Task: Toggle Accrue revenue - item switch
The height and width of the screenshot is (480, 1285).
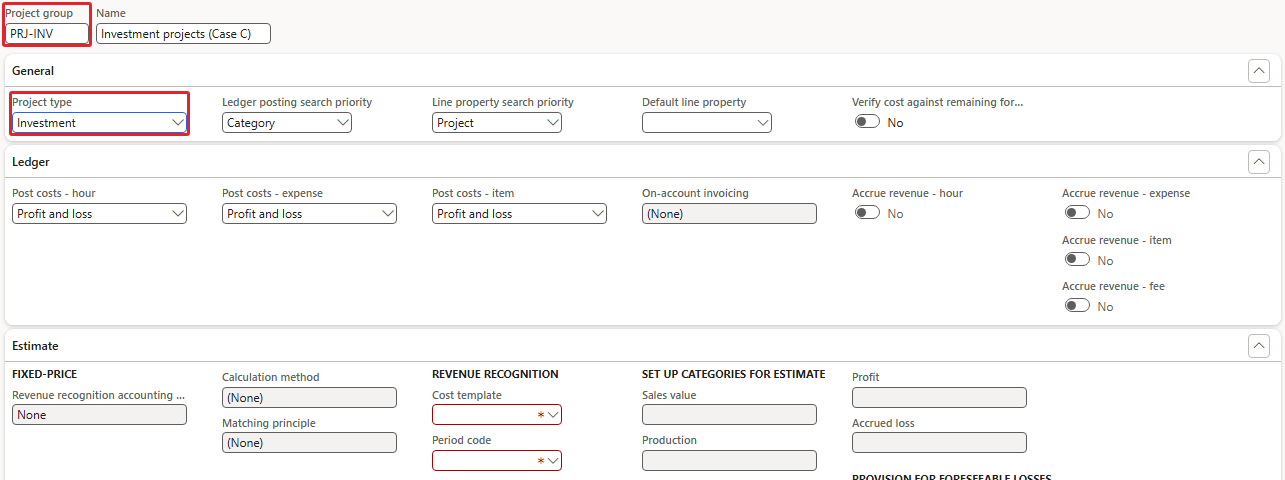Action: point(1077,259)
